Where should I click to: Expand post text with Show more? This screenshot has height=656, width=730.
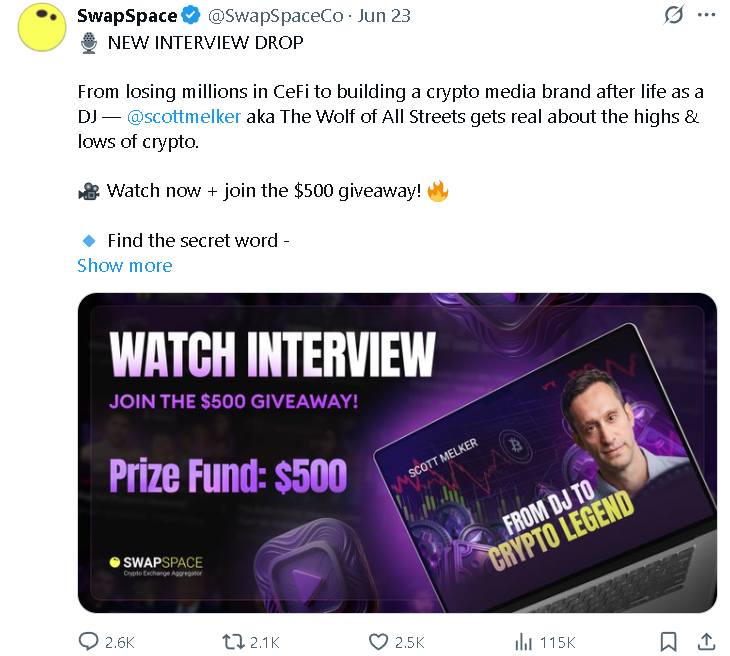point(125,265)
